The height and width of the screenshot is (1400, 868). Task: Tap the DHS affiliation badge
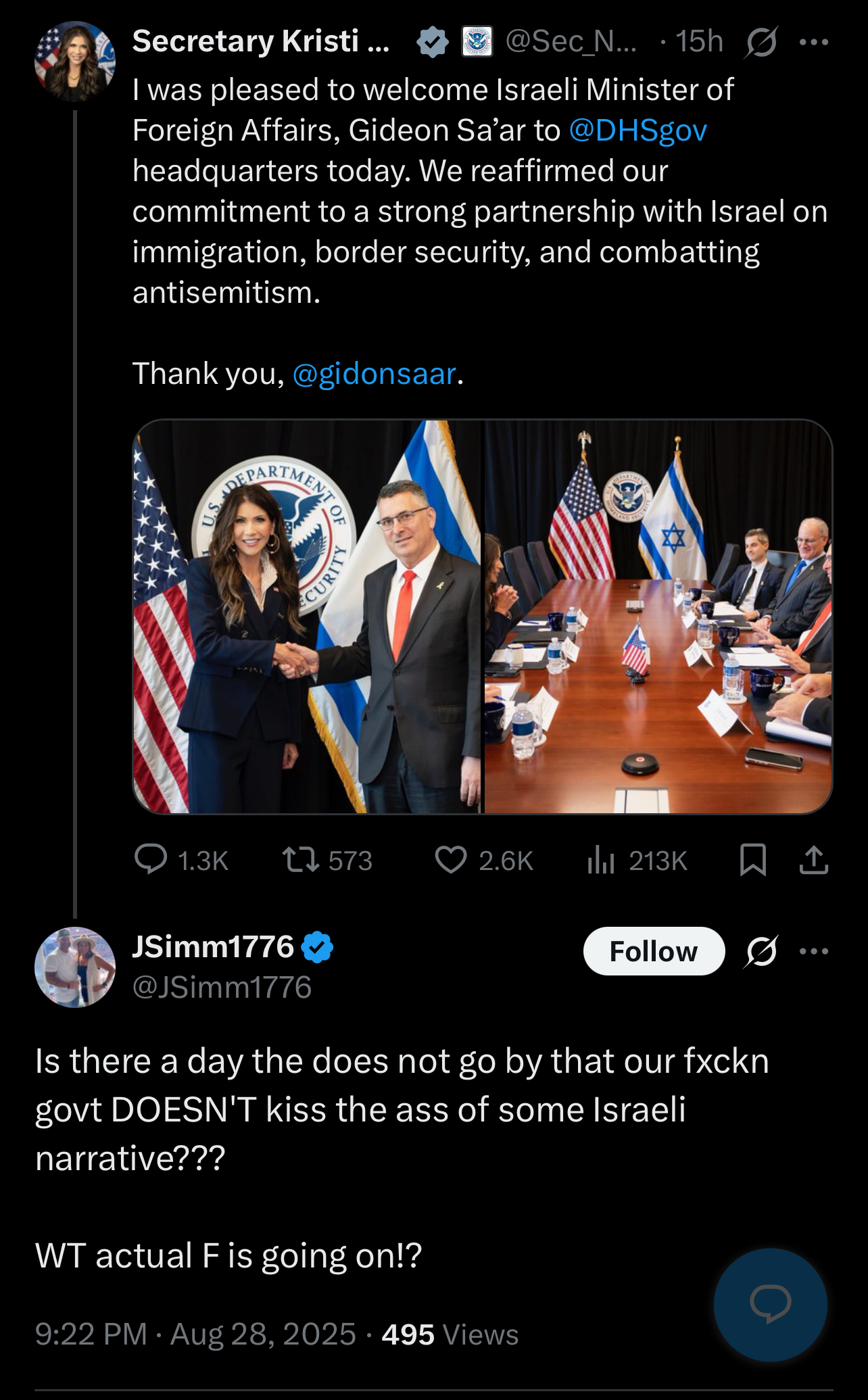point(477,42)
